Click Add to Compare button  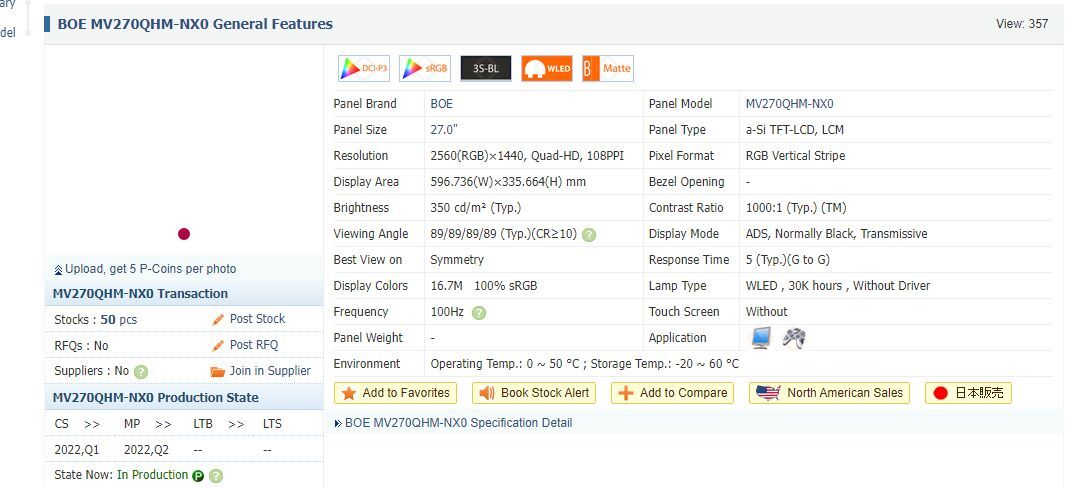click(x=672, y=393)
